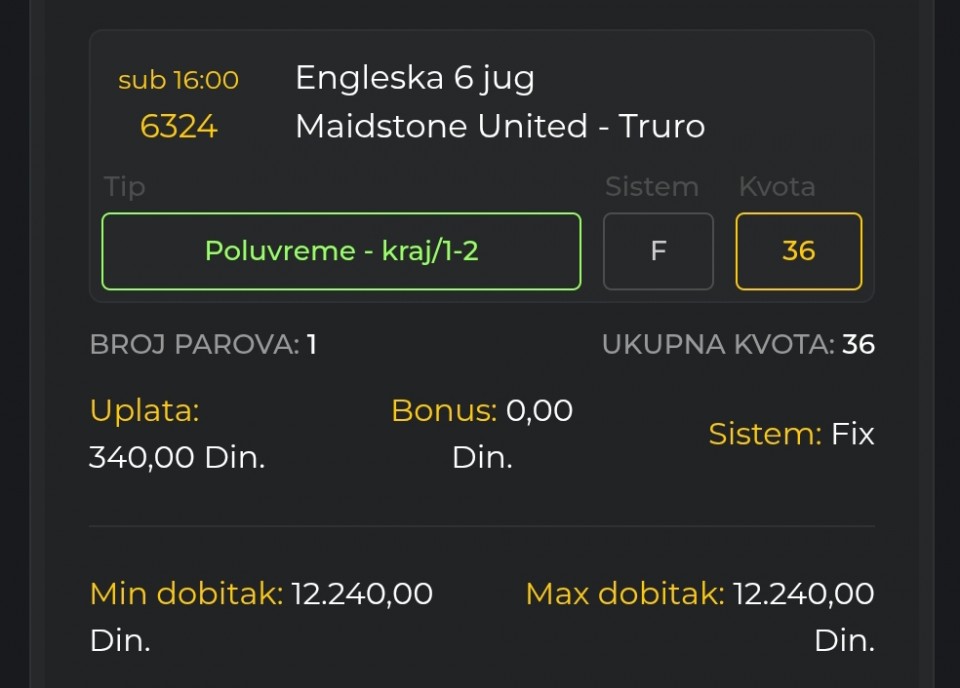Click Sistem: Fix indicator
Screen dimensions: 960x688
coord(791,434)
